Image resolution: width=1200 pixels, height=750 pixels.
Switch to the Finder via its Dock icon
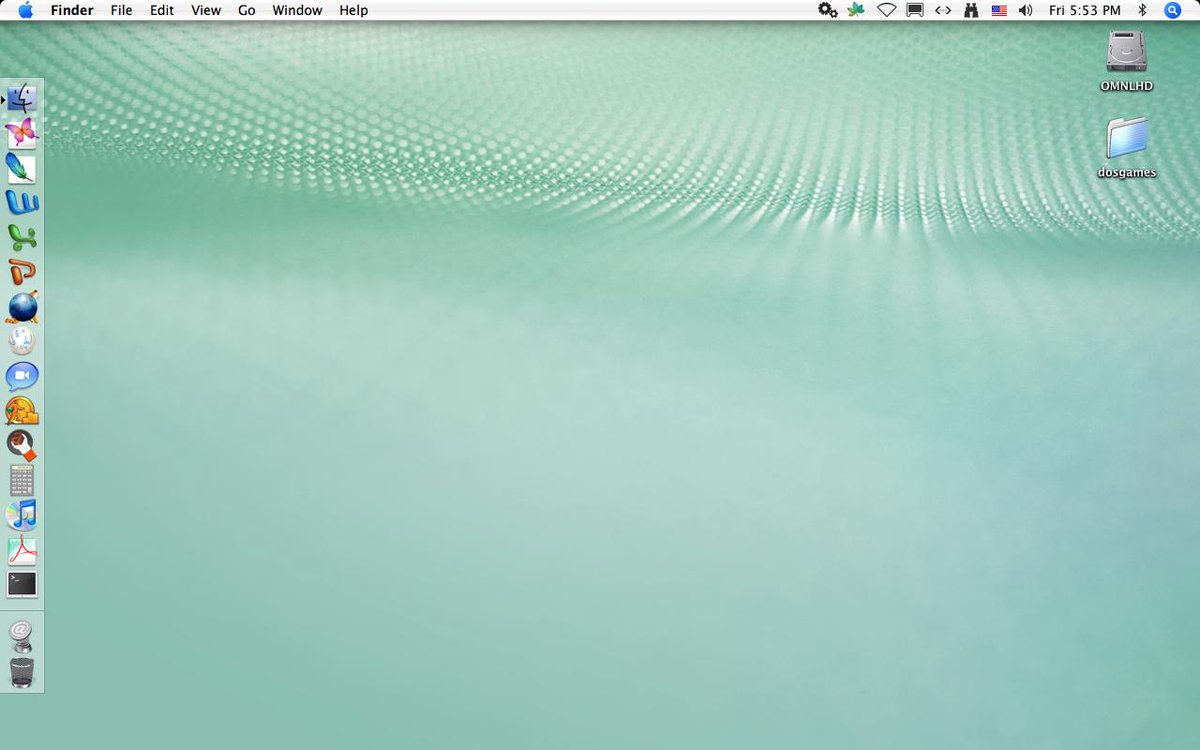pyautogui.click(x=22, y=97)
